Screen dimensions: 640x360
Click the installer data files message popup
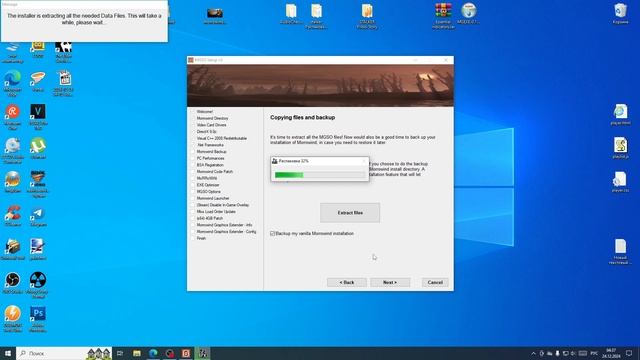[84, 21]
